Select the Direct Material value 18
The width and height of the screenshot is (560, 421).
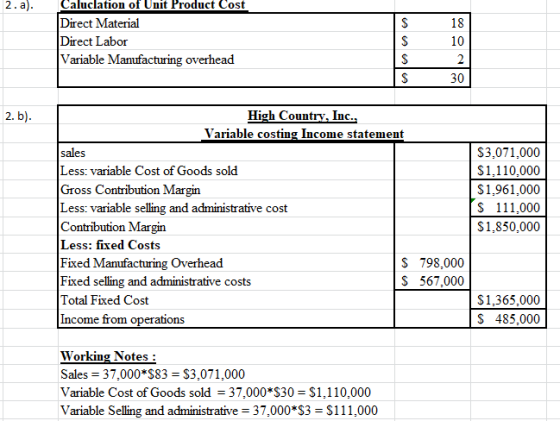tap(432, 23)
